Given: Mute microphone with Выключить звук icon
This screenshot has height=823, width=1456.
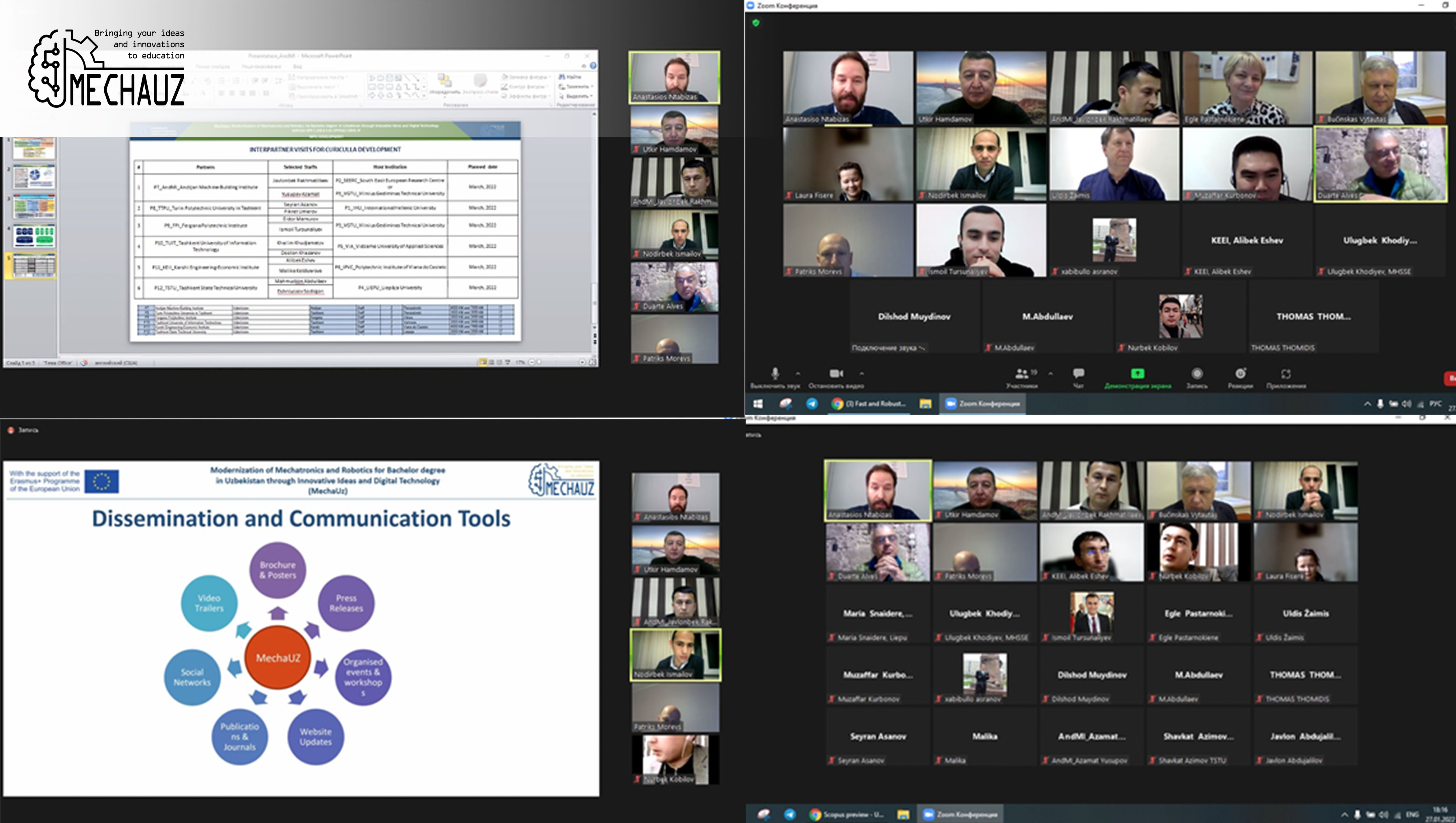Looking at the screenshot, I should (x=775, y=374).
